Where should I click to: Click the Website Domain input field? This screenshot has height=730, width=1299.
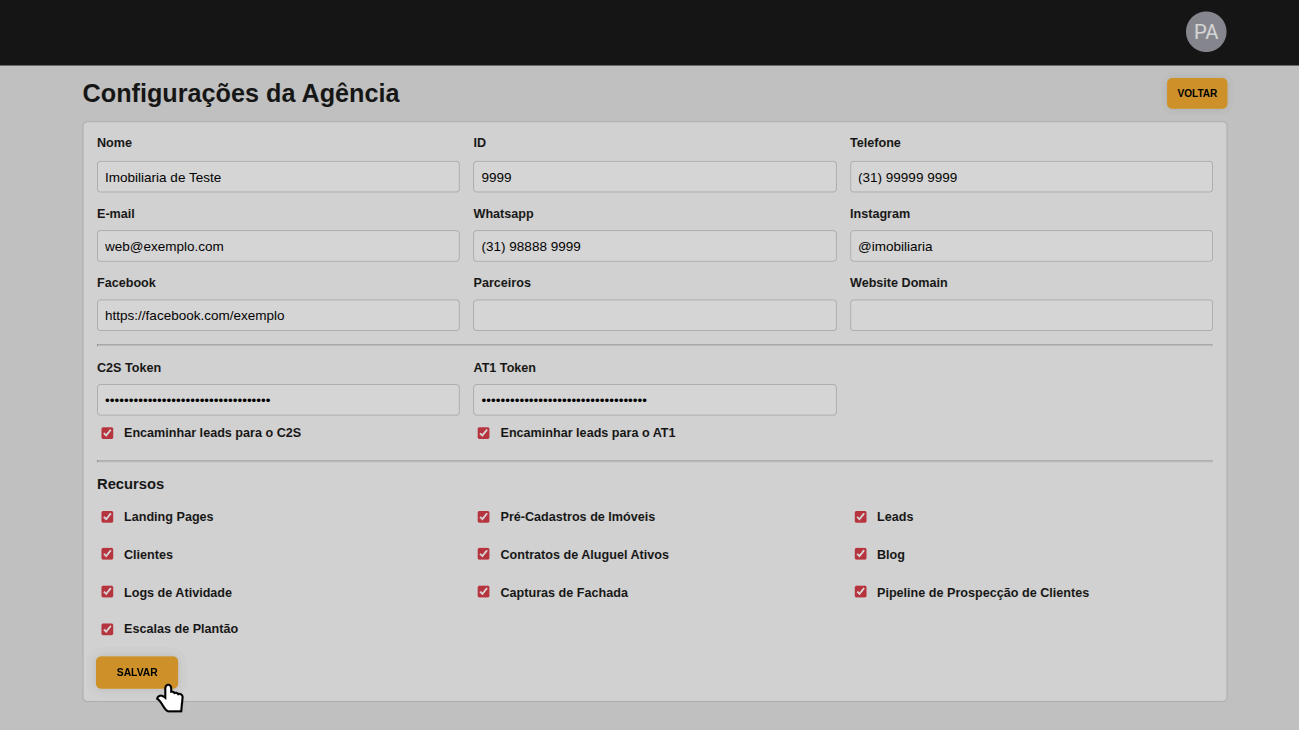[1031, 315]
